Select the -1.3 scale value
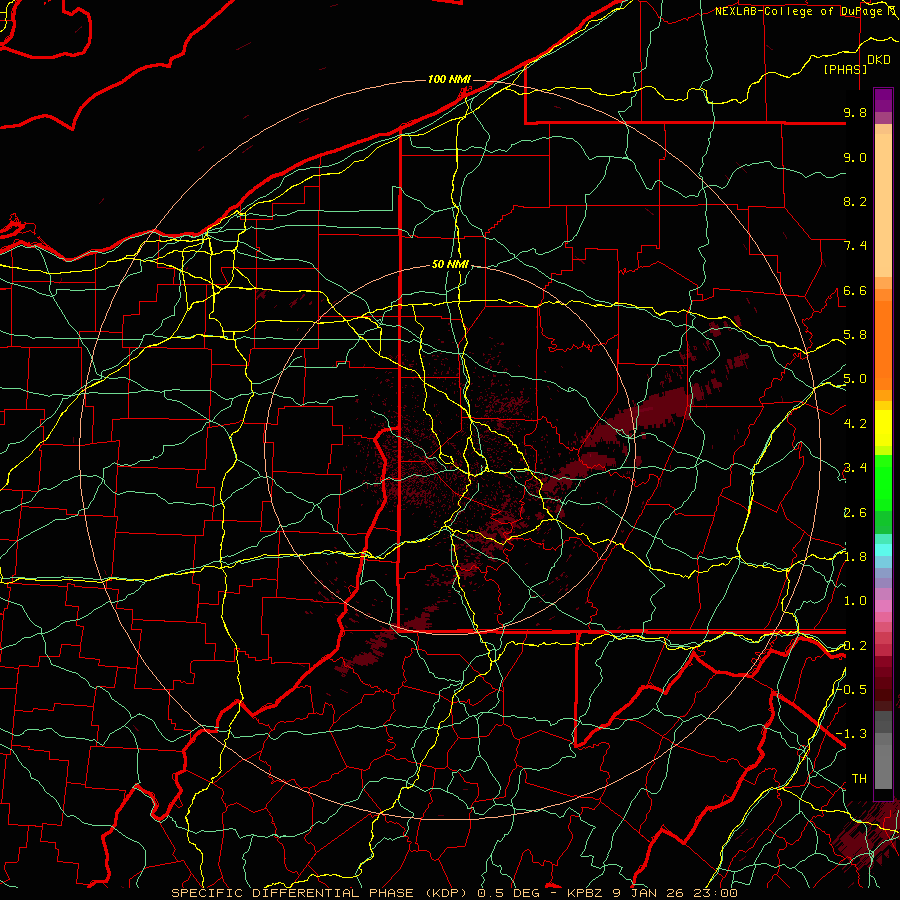900x900 pixels. tap(852, 734)
